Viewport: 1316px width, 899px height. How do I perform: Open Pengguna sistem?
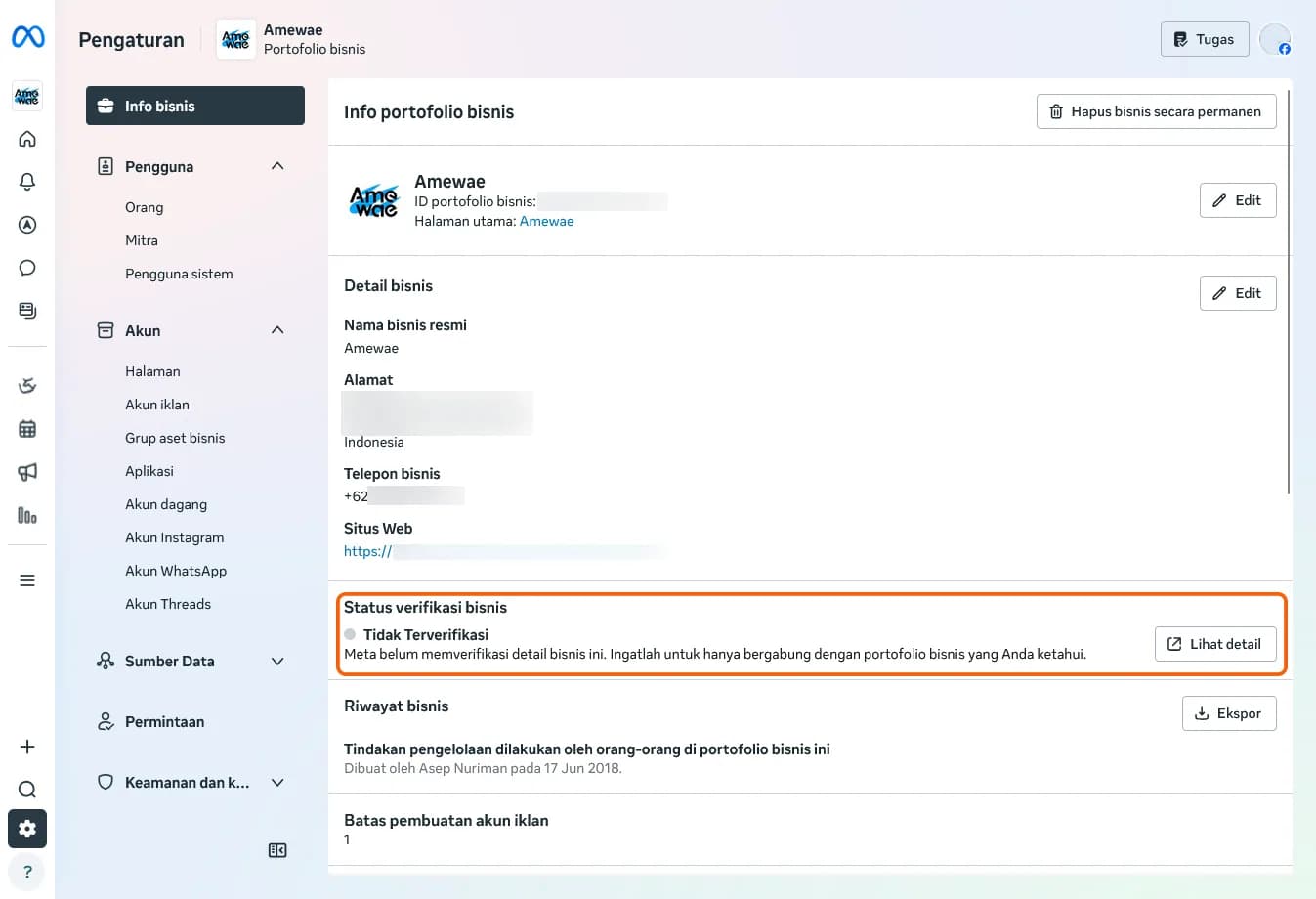(x=179, y=274)
